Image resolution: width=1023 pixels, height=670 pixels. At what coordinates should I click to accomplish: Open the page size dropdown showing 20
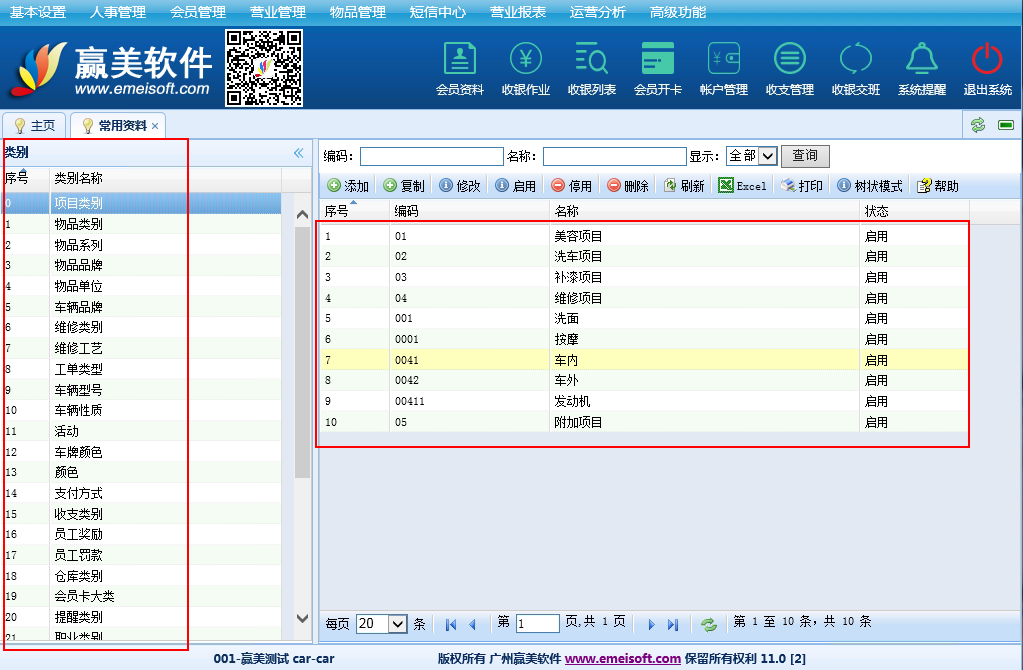pos(382,624)
